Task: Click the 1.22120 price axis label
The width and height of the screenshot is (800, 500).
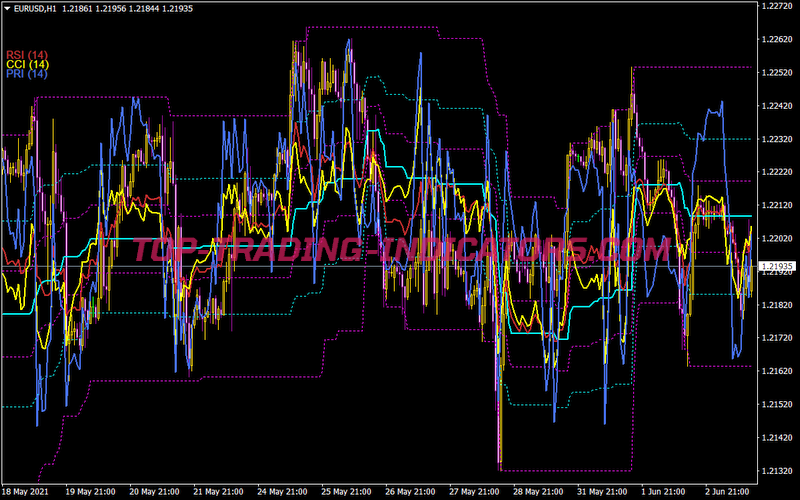Action: pyautogui.click(x=778, y=205)
